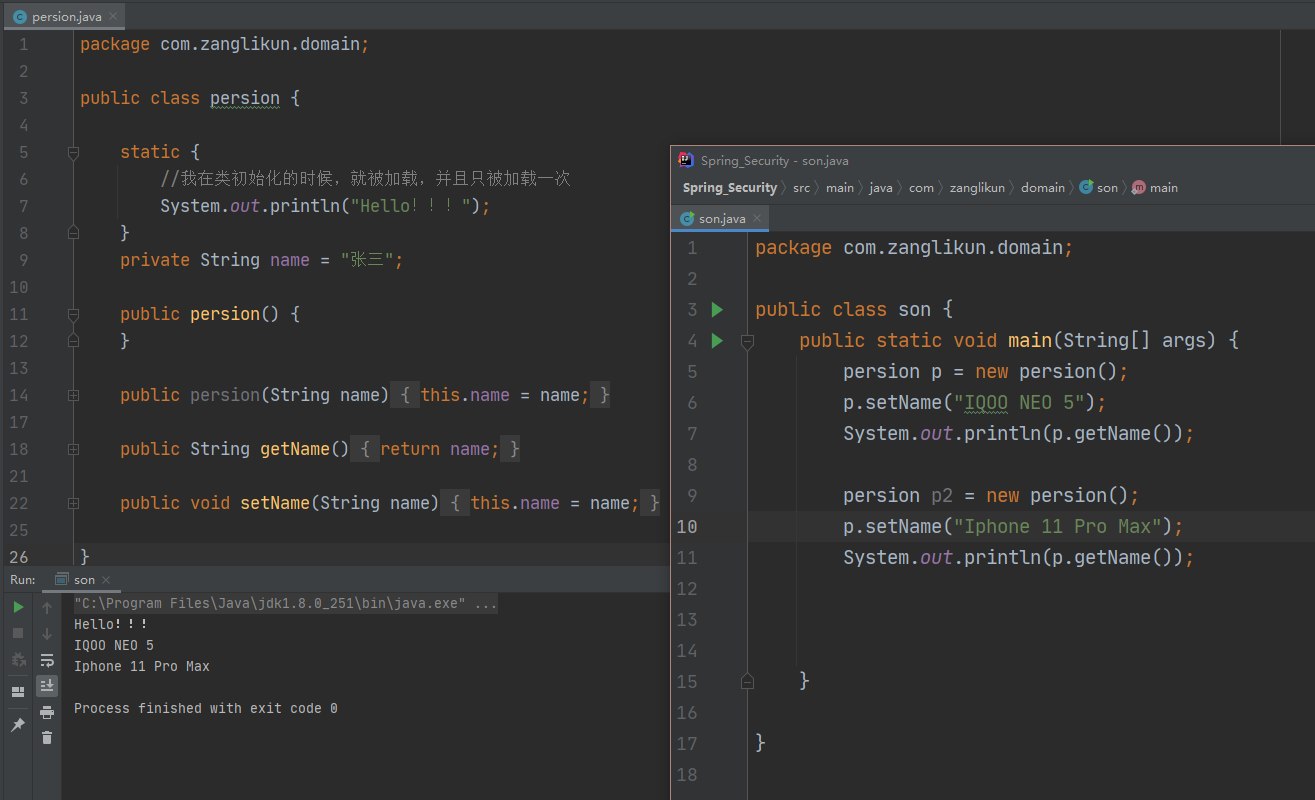
Task: Click the run gutter arrow beside main method
Action: point(717,341)
